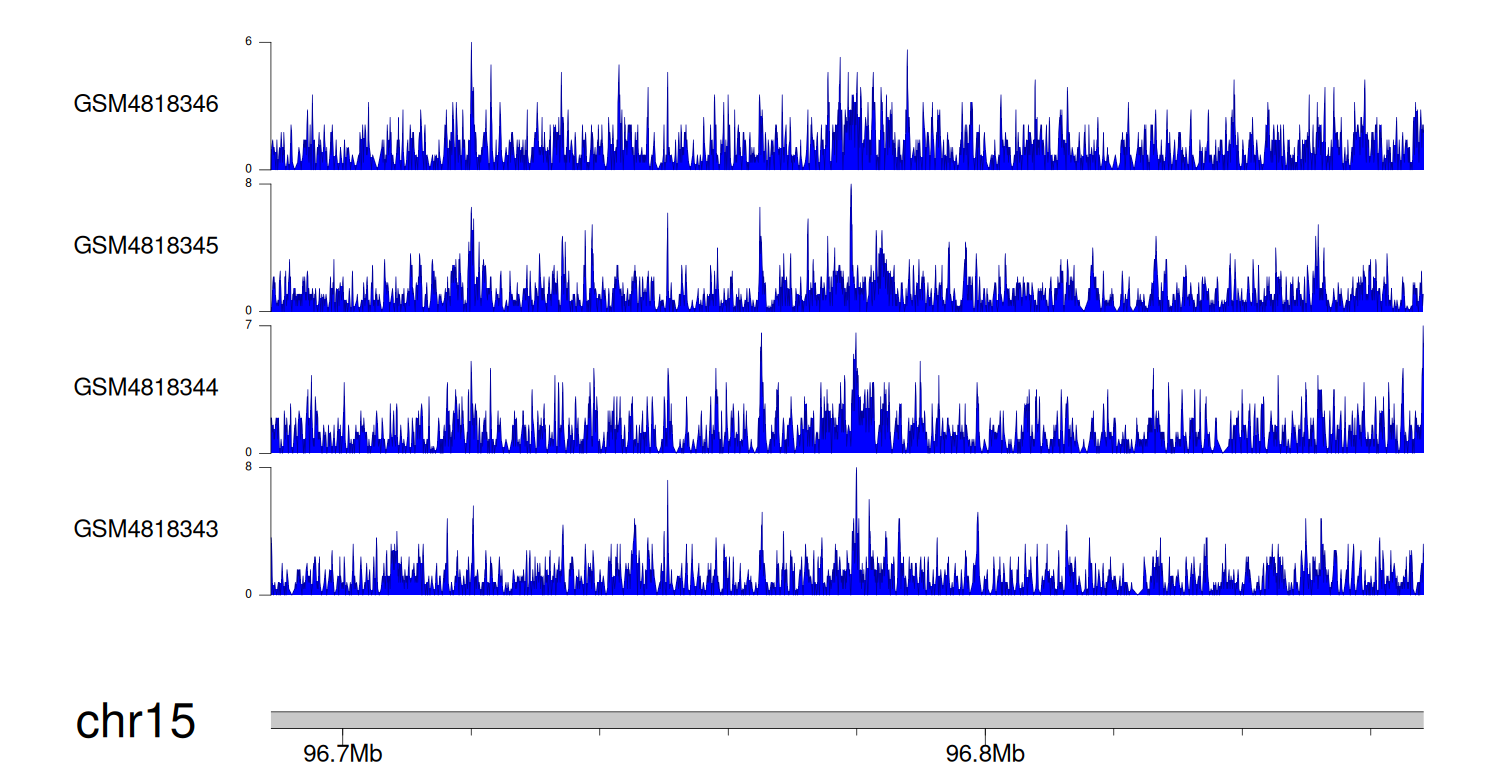Select the GSM4818345 track label
This screenshot has width=1500, height=780.
point(146,245)
